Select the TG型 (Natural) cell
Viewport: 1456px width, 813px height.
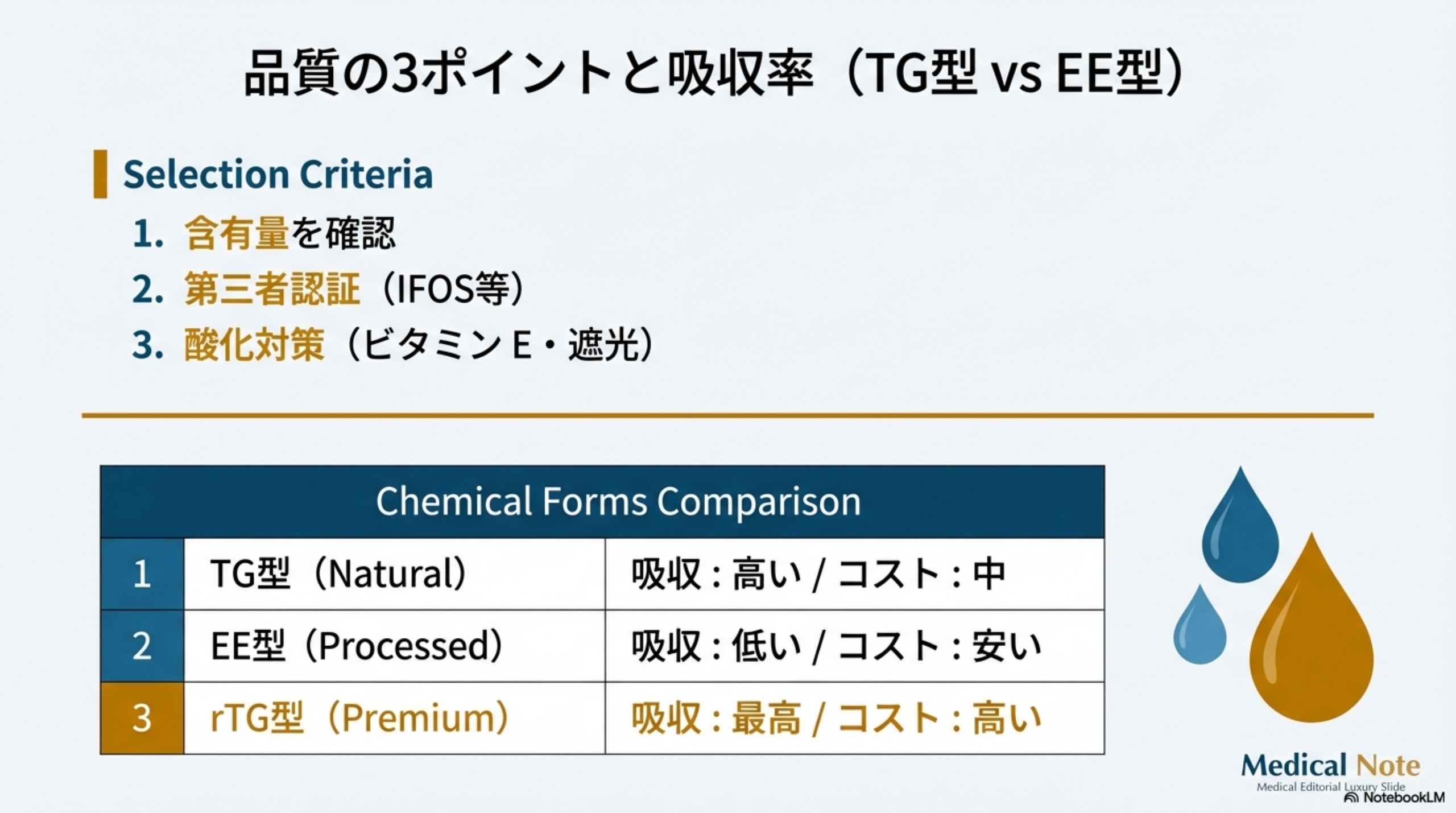coord(394,574)
